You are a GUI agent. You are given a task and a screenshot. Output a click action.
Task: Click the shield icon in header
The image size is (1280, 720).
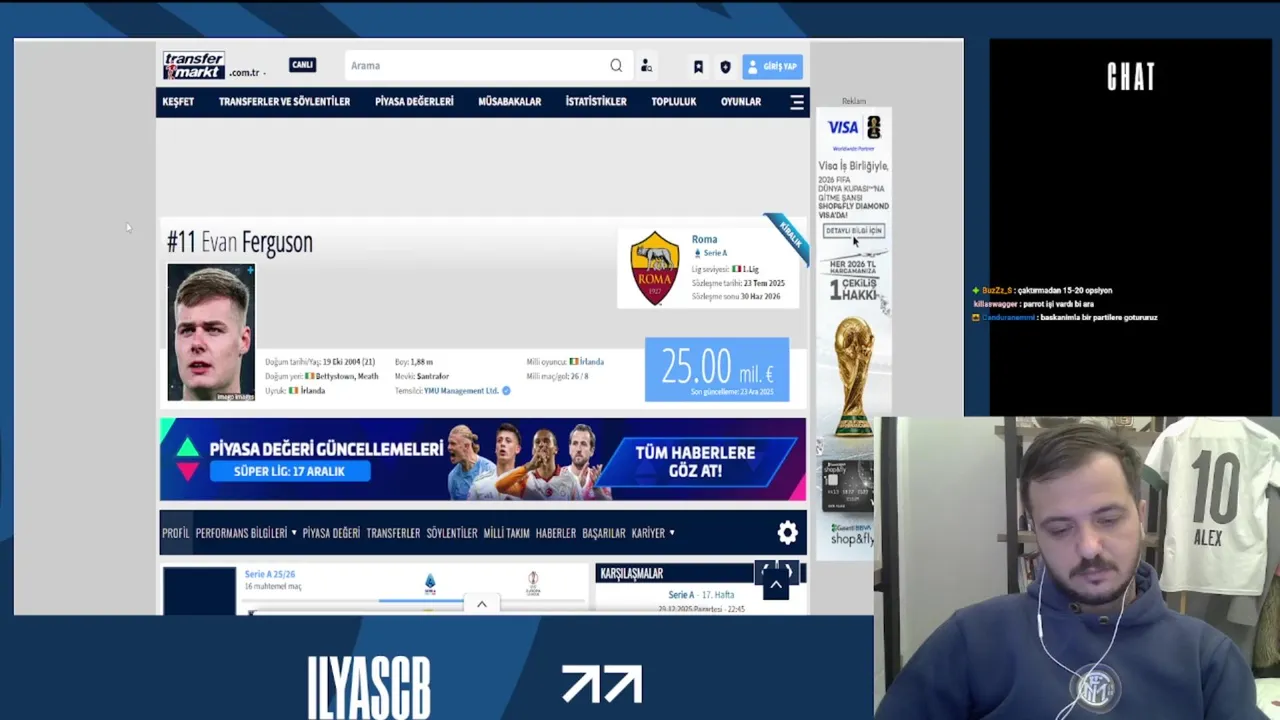click(x=725, y=67)
